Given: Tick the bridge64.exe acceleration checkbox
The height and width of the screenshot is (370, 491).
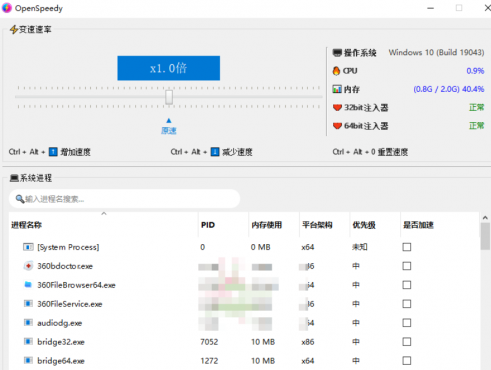Looking at the screenshot, I should 407,361.
